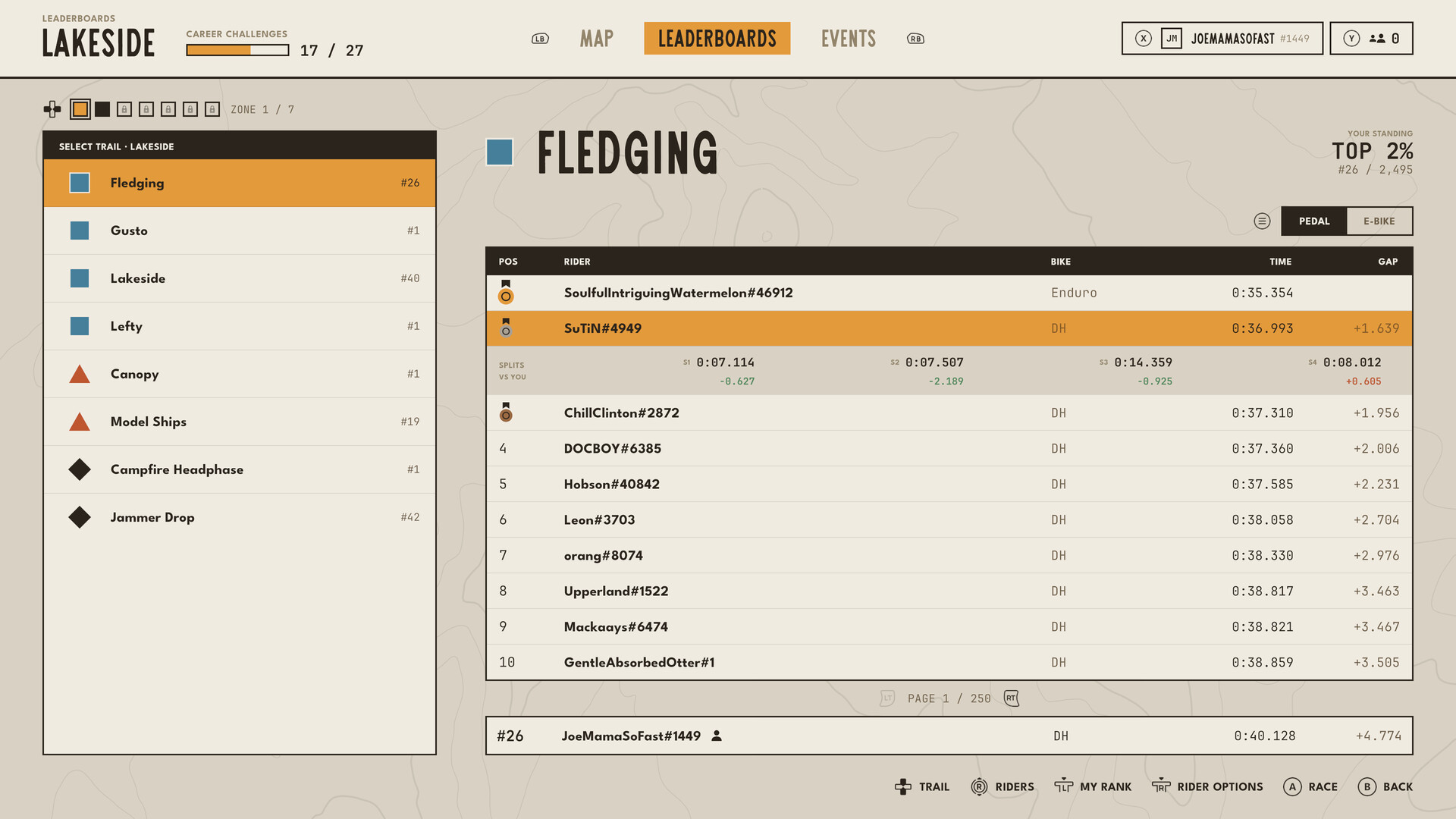Click the Rider Options button
Screen dimensions: 1456x819
(1207, 786)
